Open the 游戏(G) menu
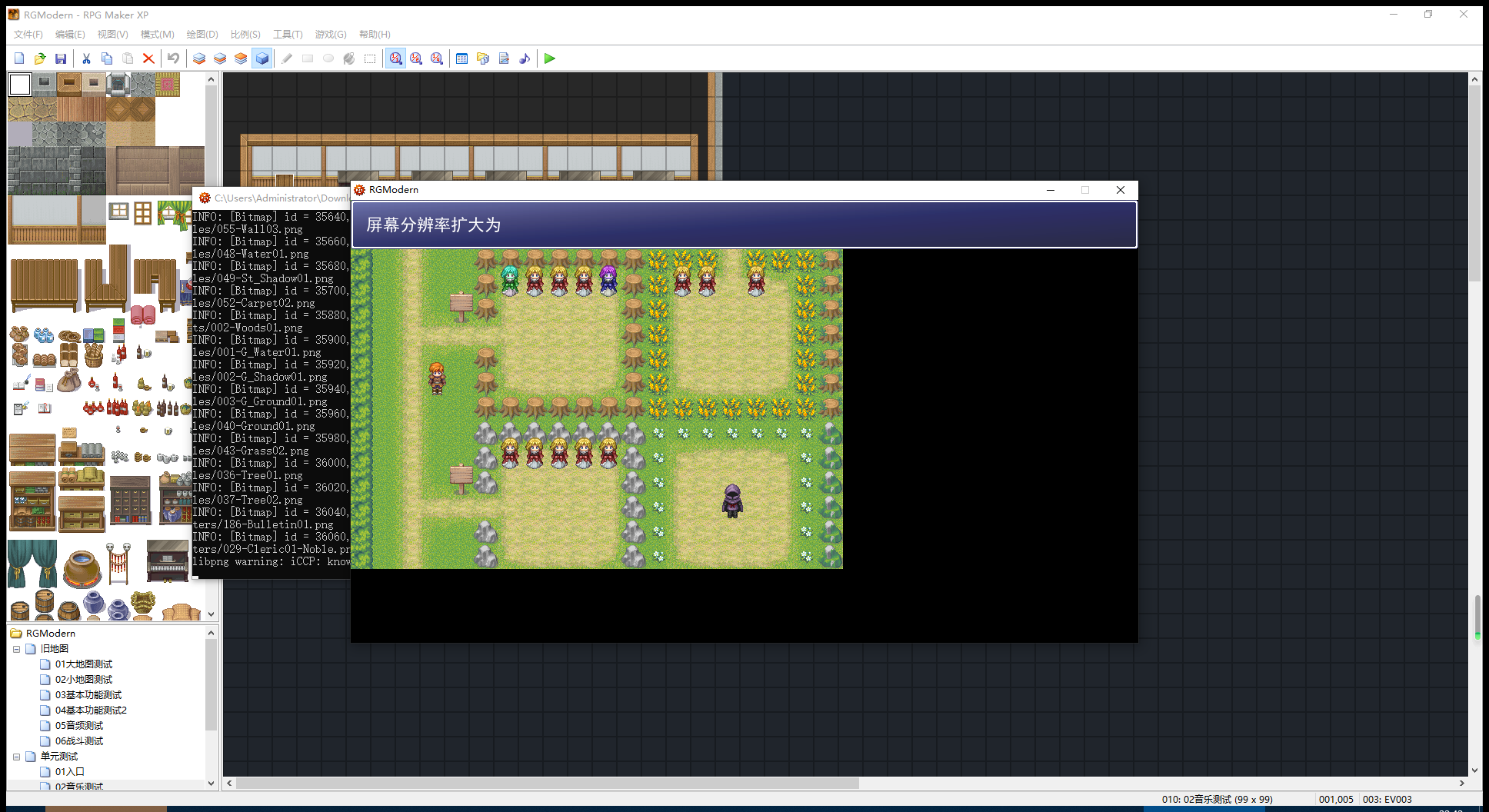The width and height of the screenshot is (1489, 812). [331, 35]
